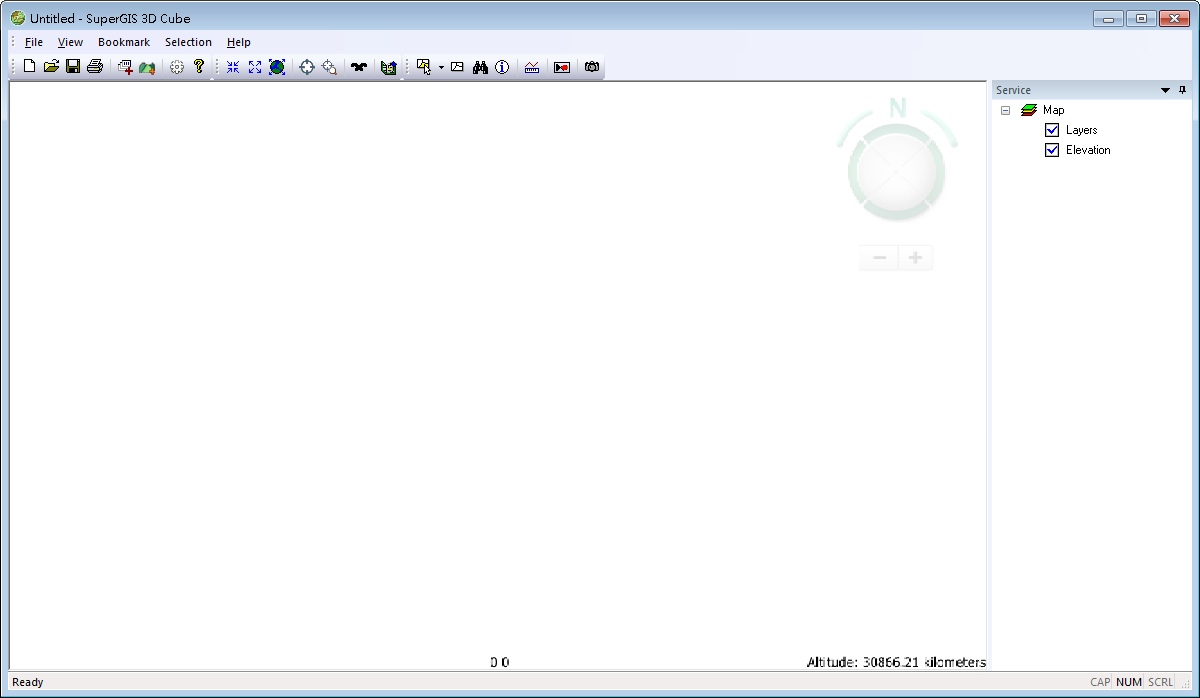This screenshot has width=1200, height=698.
Task: Select the Map label in Service tree
Action: 1054,110
